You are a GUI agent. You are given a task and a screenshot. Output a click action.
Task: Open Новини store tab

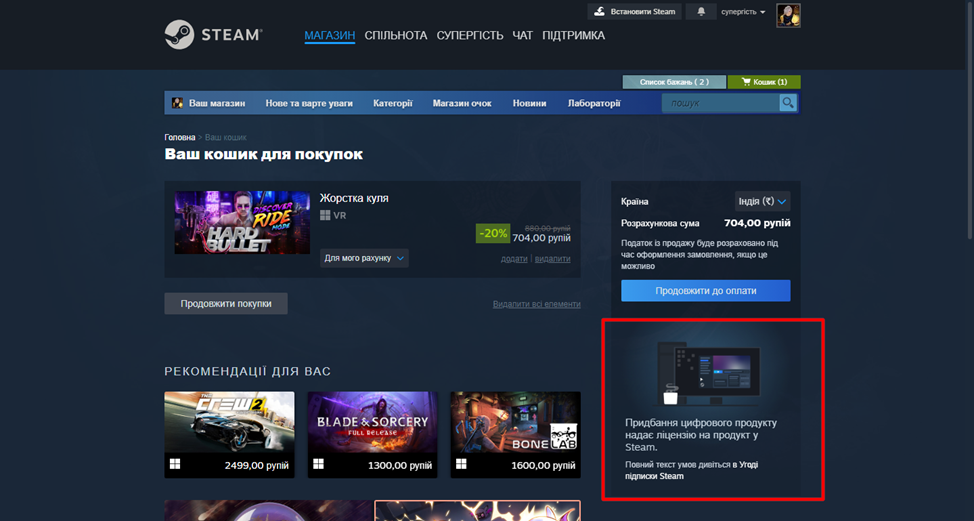[x=529, y=103]
